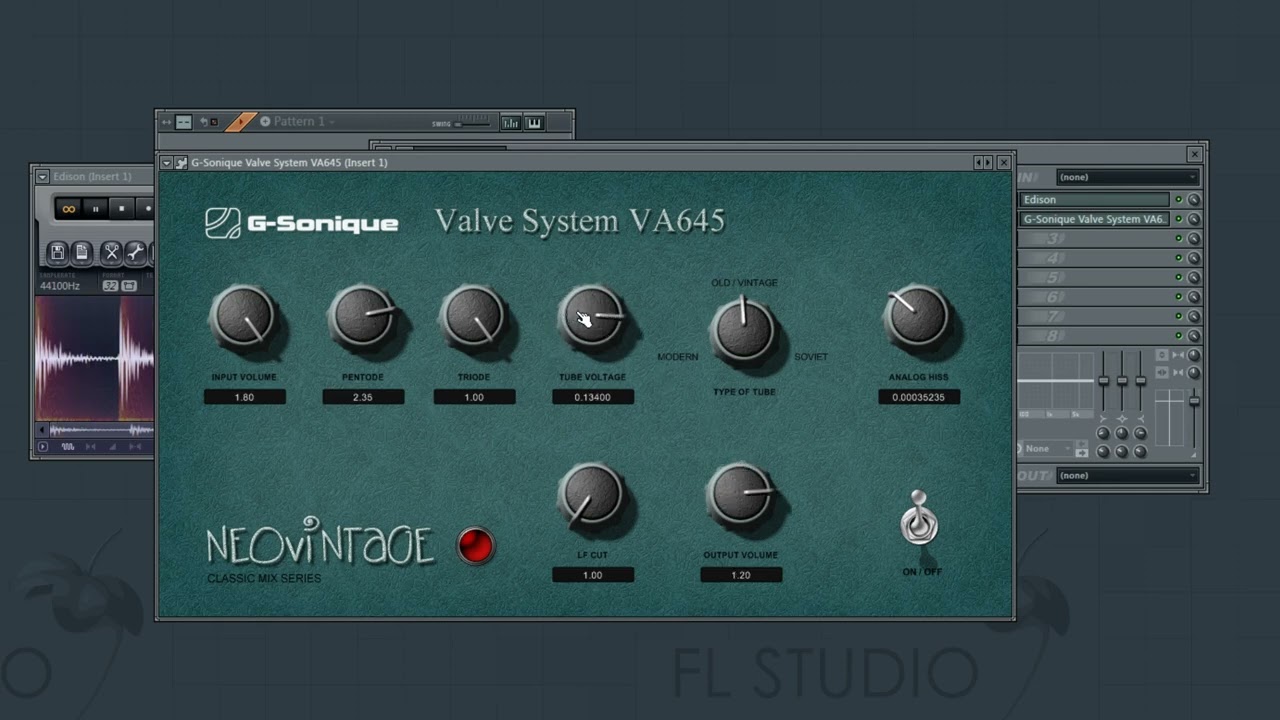The height and width of the screenshot is (720, 1280).
Task: Select G-Sonique Valve System slot in mixer
Action: pos(1094,219)
